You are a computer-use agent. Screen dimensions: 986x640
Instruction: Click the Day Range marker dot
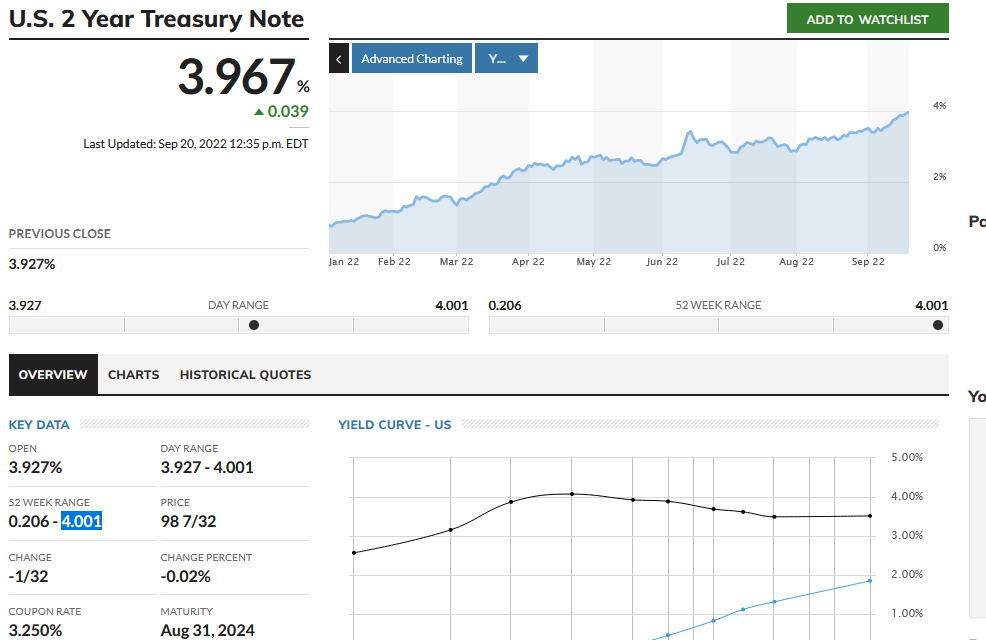pyautogui.click(x=254, y=325)
